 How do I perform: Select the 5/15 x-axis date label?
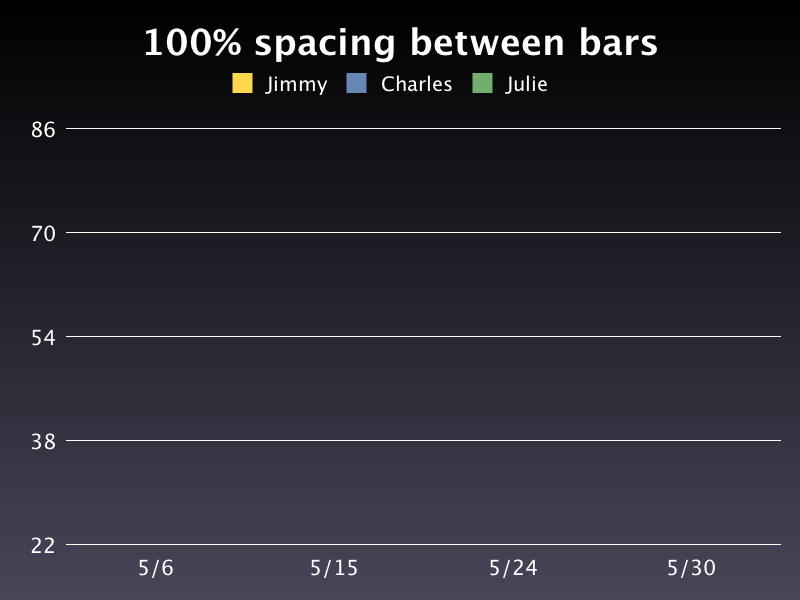point(334,569)
